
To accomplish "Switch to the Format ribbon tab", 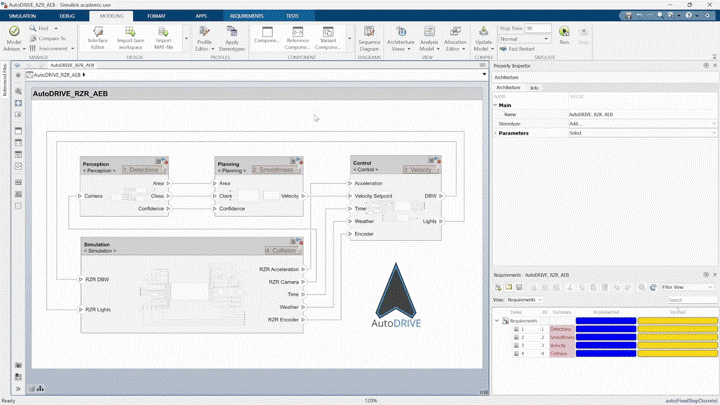I will (x=156, y=16).
